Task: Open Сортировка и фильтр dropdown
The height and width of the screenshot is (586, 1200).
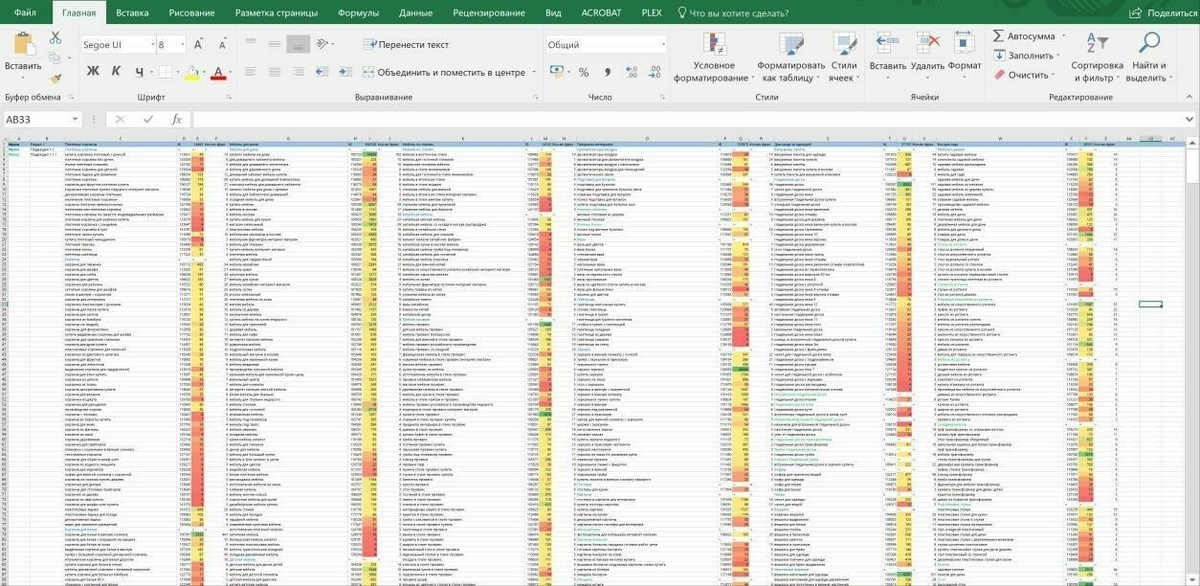Action: tap(1097, 57)
